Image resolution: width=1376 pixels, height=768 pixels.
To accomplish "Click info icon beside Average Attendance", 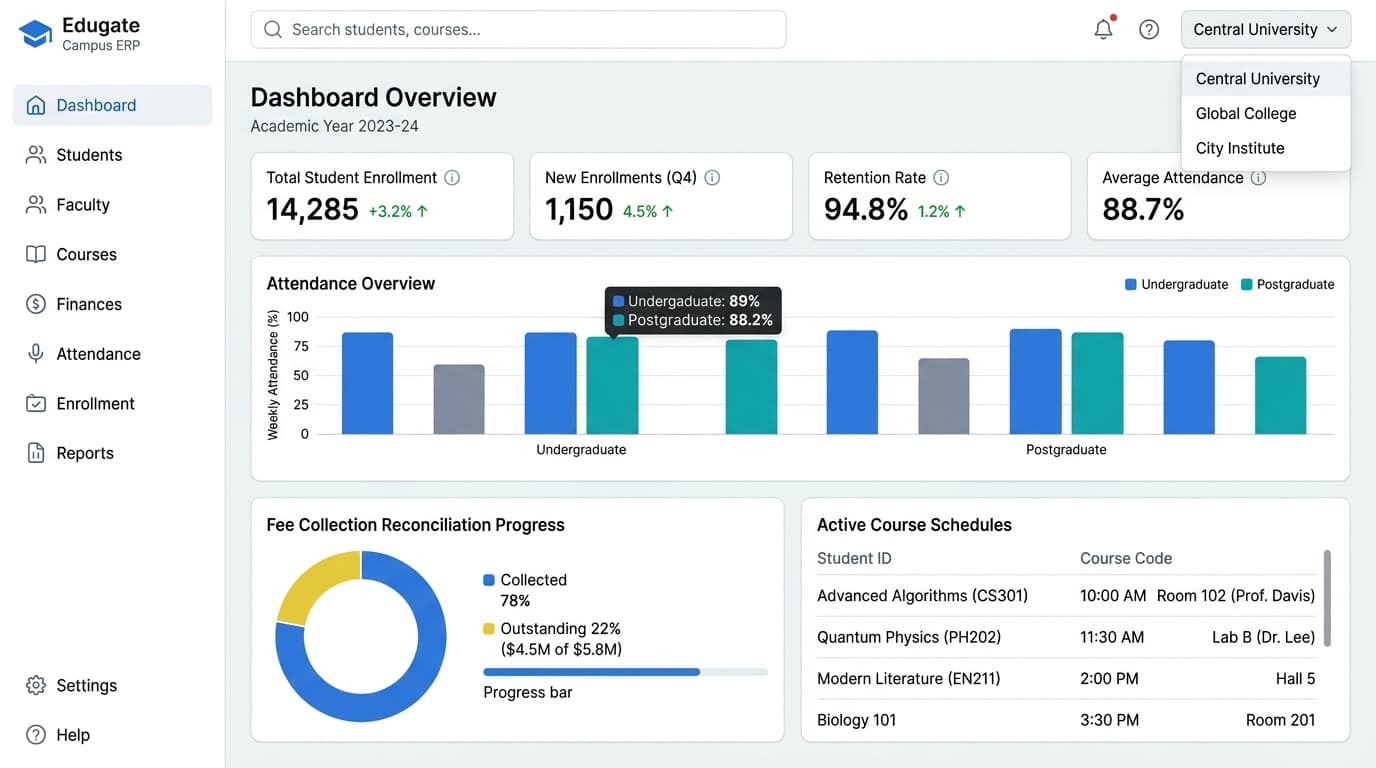I will 1258,178.
